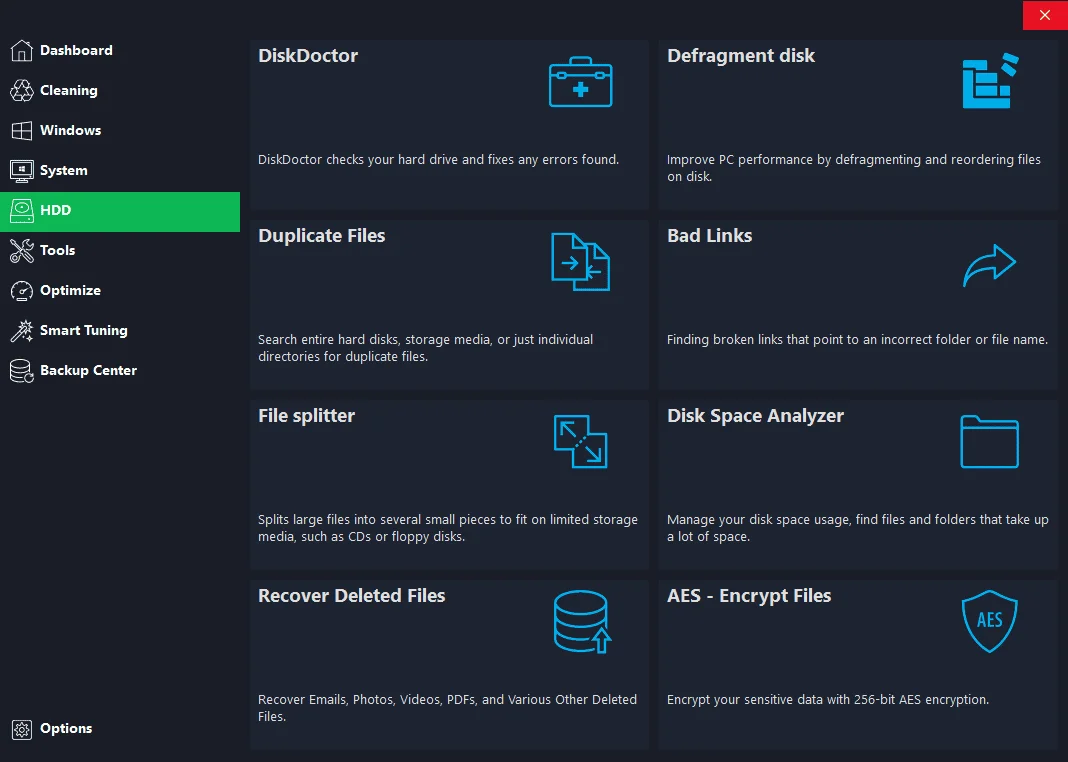Close the window with red X
Image resolution: width=1068 pixels, height=762 pixels.
click(x=1045, y=15)
